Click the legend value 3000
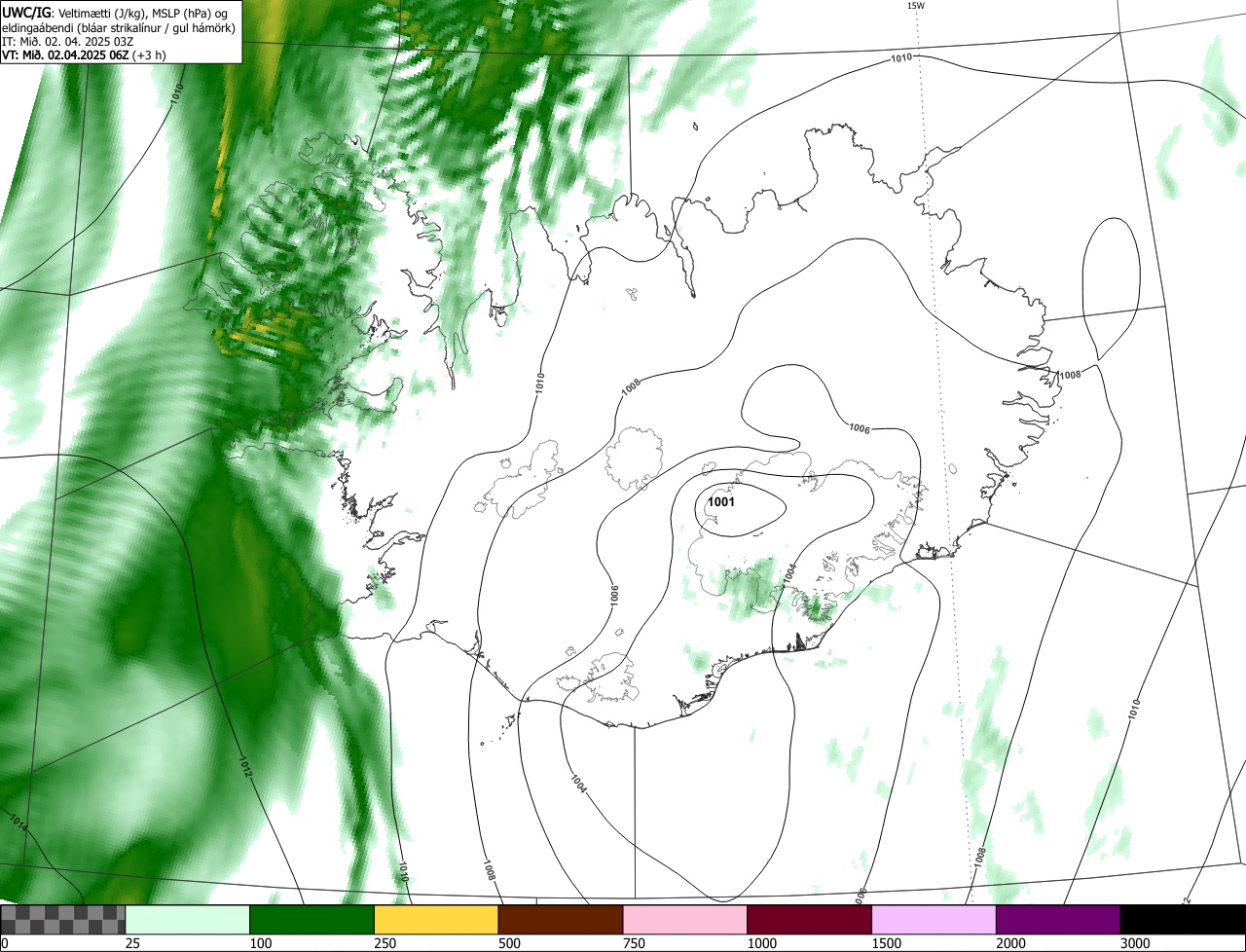Image resolution: width=1246 pixels, height=952 pixels. (1136, 943)
